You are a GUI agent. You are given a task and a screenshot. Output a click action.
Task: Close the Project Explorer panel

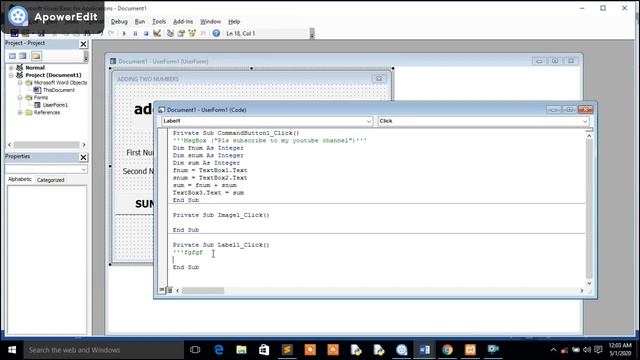(83, 44)
